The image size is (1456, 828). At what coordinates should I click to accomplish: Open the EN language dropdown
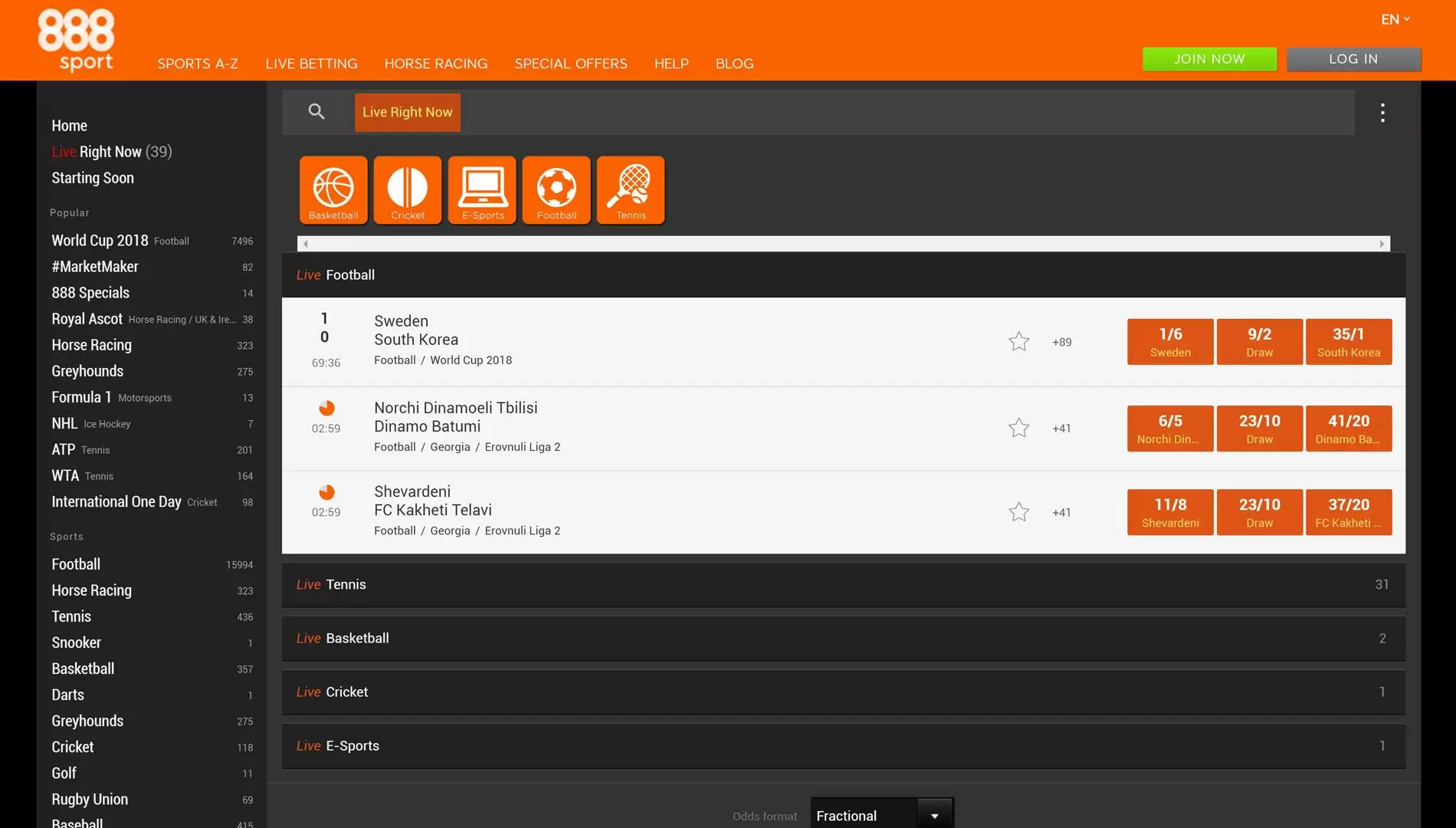coord(1395,19)
